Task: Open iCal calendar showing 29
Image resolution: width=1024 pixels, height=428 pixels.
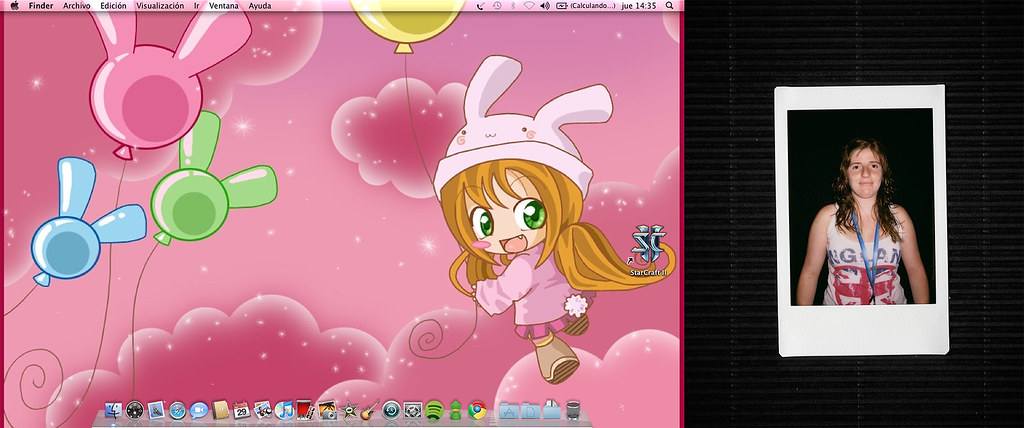Action: (x=242, y=410)
